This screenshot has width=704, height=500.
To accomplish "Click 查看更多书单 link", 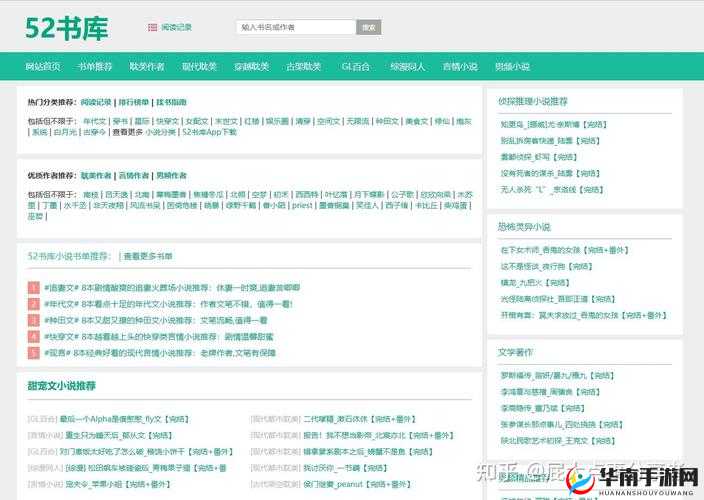I will pyautogui.click(x=148, y=256).
